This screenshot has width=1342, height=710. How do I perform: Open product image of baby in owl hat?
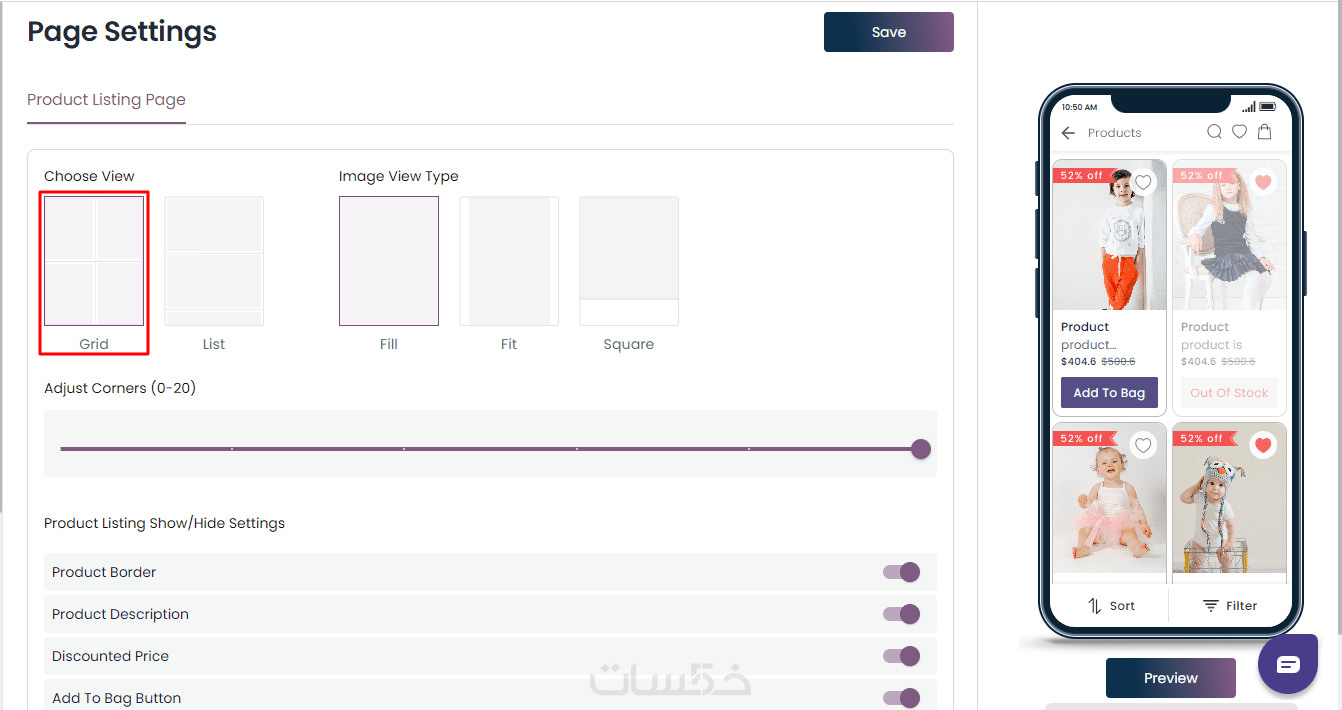coord(1229,500)
